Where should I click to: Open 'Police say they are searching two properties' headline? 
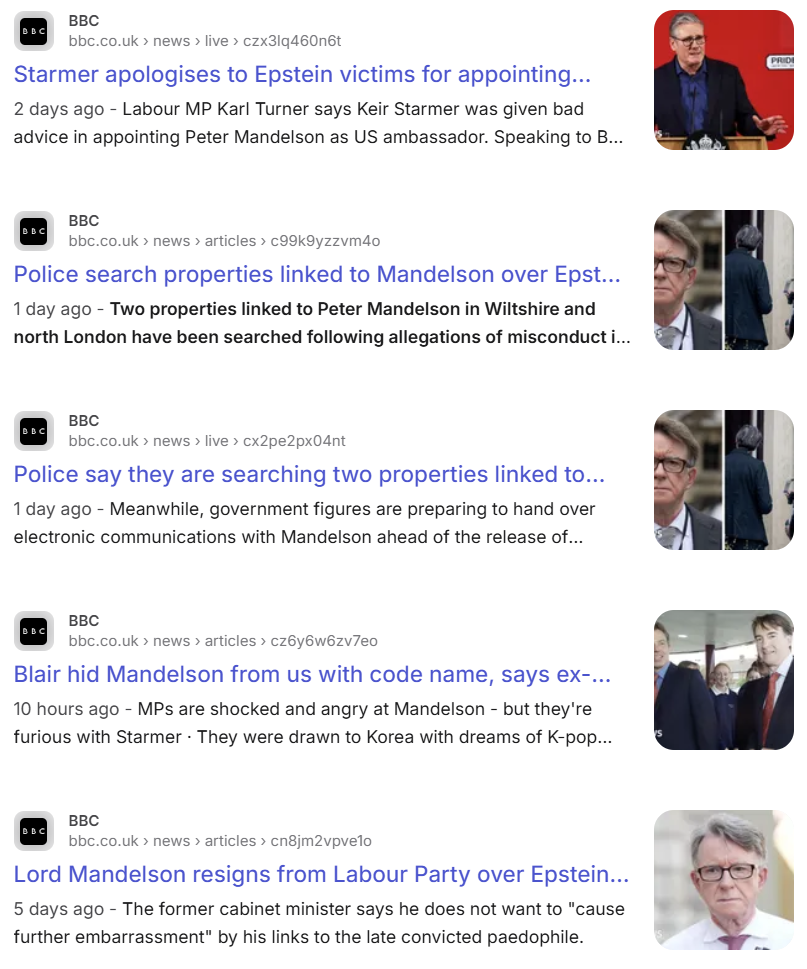pyautogui.click(x=309, y=475)
